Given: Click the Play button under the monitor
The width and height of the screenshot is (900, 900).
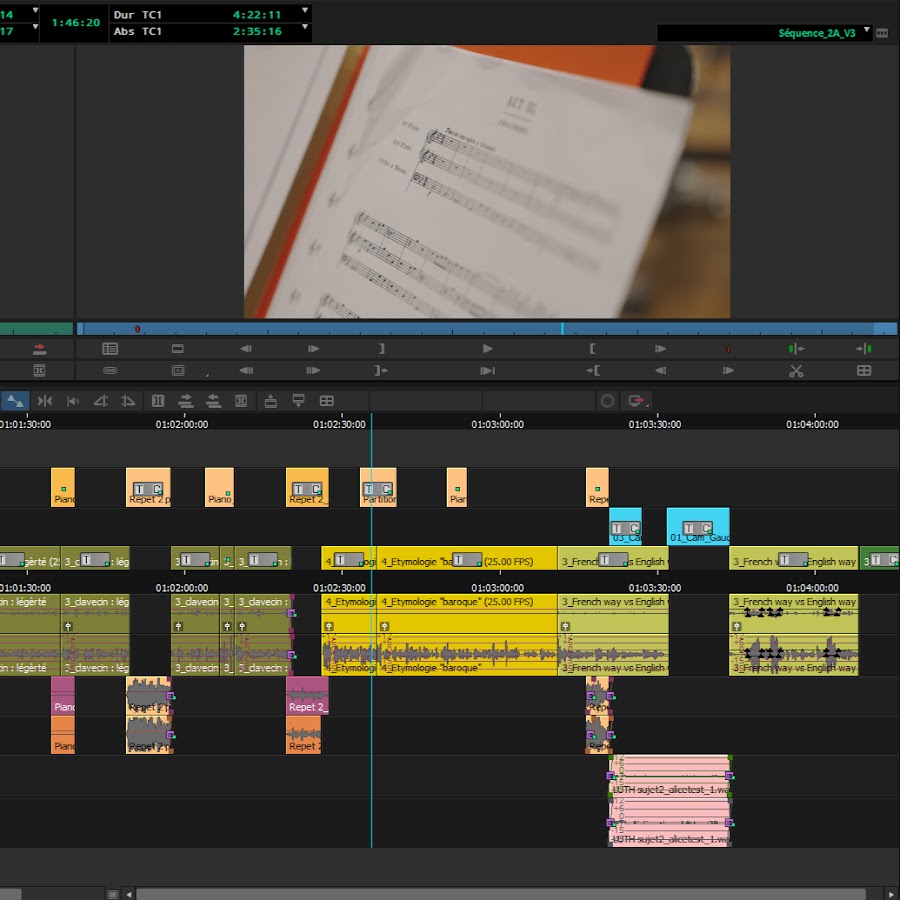Looking at the screenshot, I should coord(487,348).
